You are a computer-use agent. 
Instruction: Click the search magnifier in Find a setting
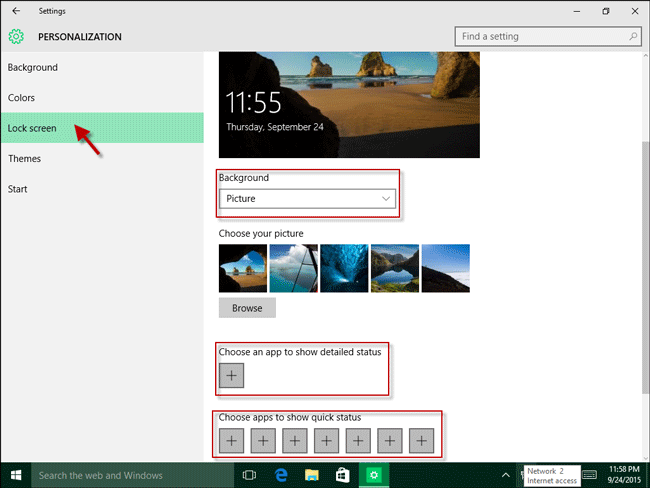click(633, 36)
